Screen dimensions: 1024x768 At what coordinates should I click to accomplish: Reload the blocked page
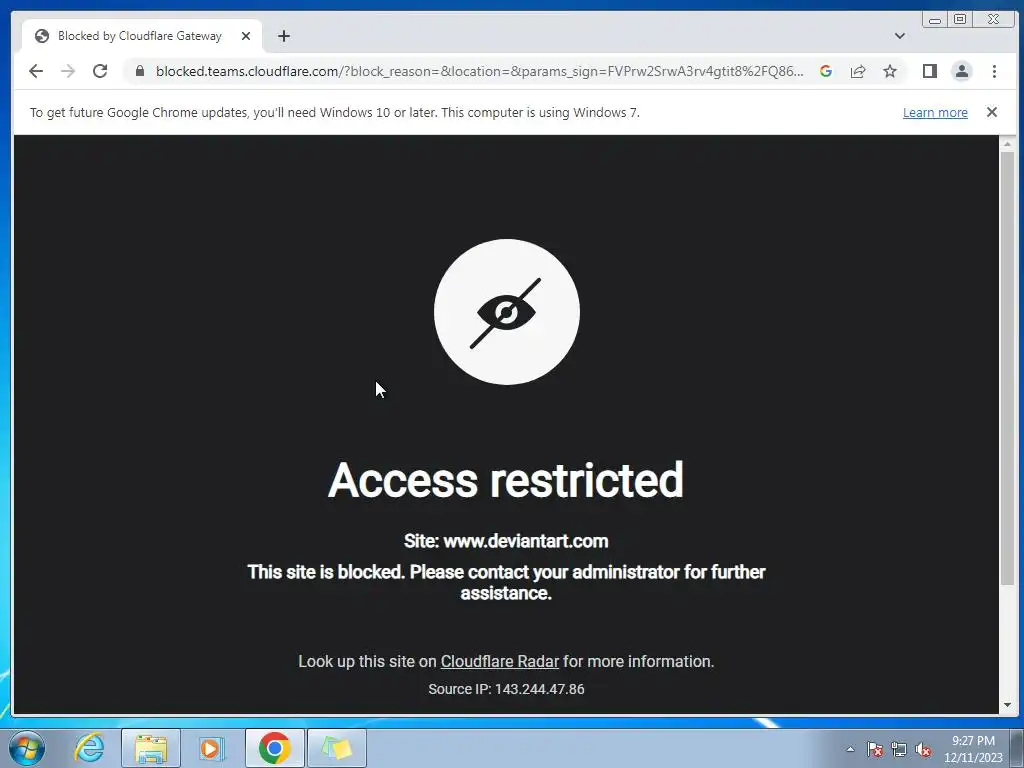click(x=100, y=71)
